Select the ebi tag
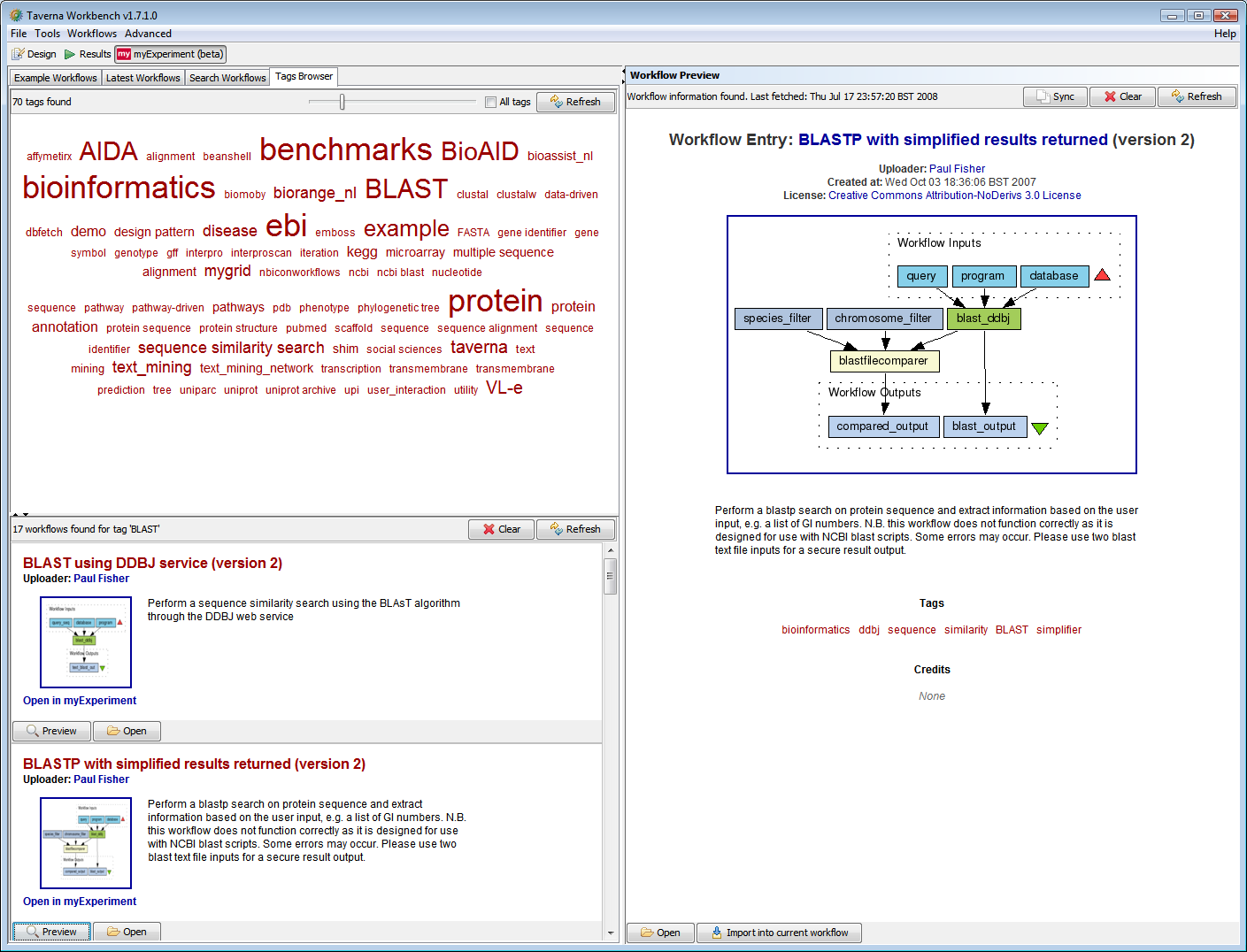 tap(287, 226)
